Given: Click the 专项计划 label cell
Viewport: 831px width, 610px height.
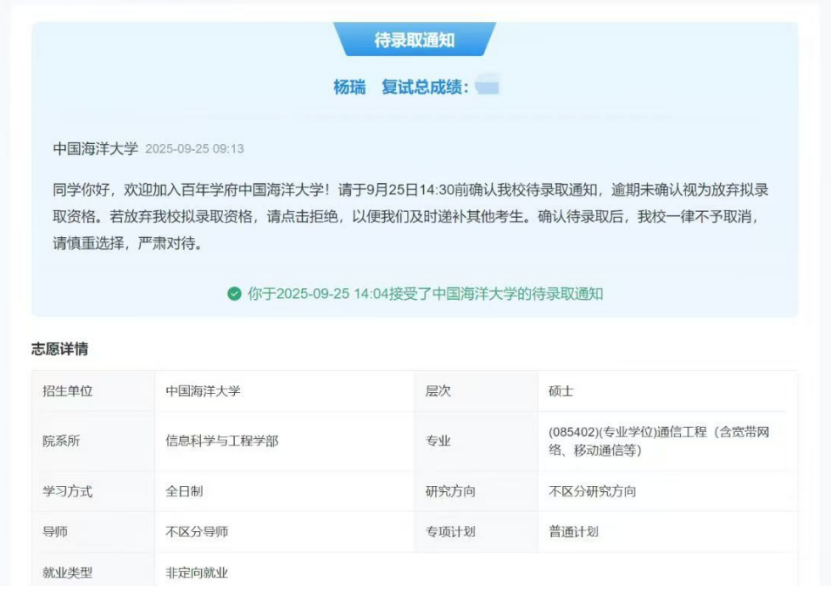Looking at the screenshot, I should [x=476, y=532].
